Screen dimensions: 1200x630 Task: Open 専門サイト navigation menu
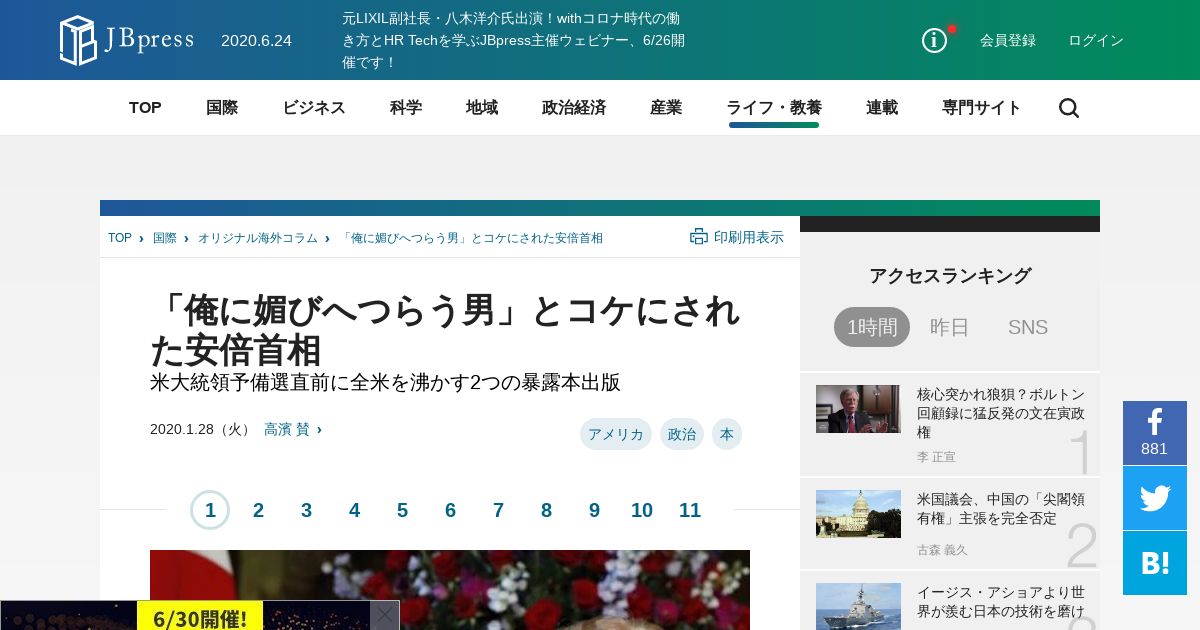click(x=982, y=108)
